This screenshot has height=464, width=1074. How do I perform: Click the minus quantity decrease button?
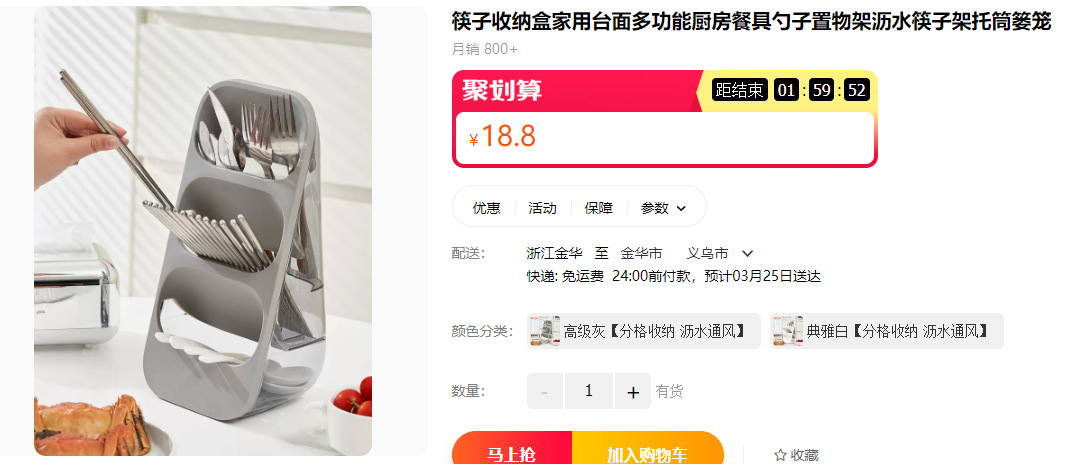[x=545, y=391]
